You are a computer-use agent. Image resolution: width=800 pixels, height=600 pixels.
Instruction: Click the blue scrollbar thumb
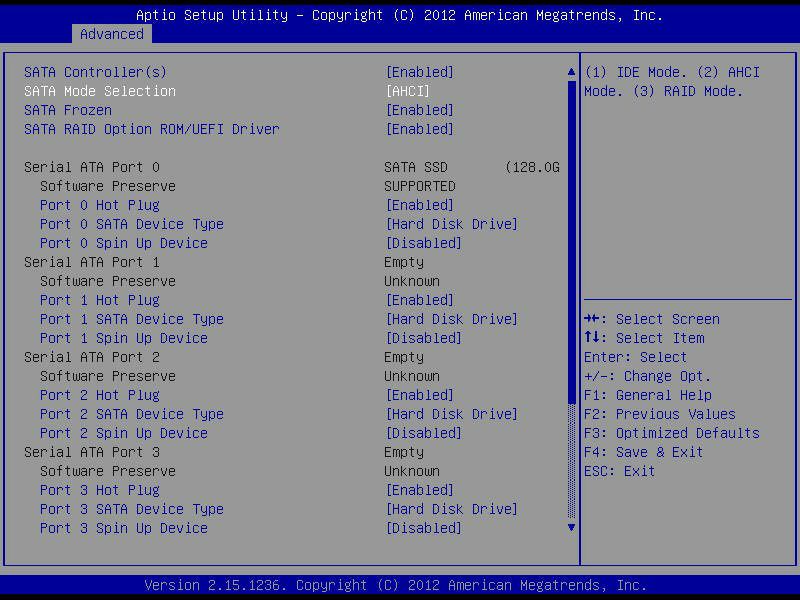(x=571, y=241)
